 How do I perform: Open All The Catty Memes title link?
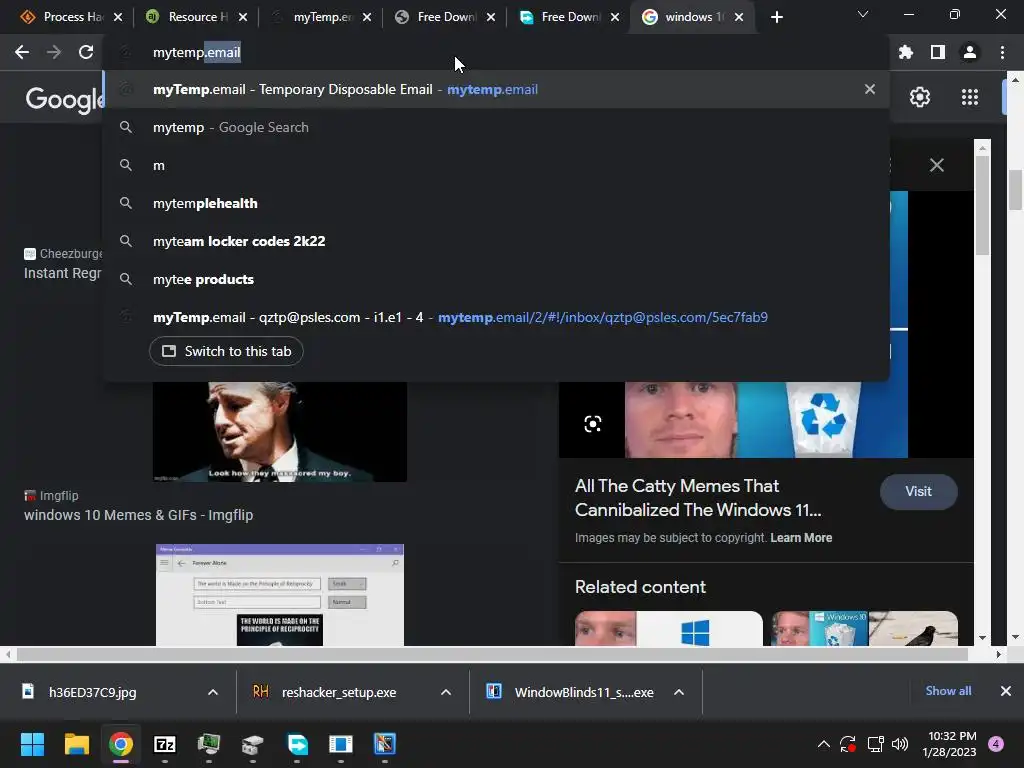(x=698, y=498)
